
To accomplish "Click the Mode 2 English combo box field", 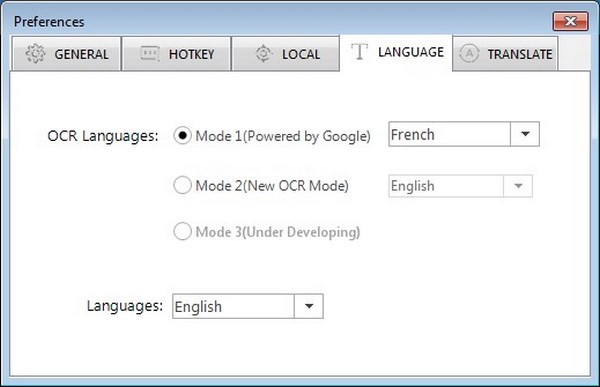I will (x=460, y=186).
